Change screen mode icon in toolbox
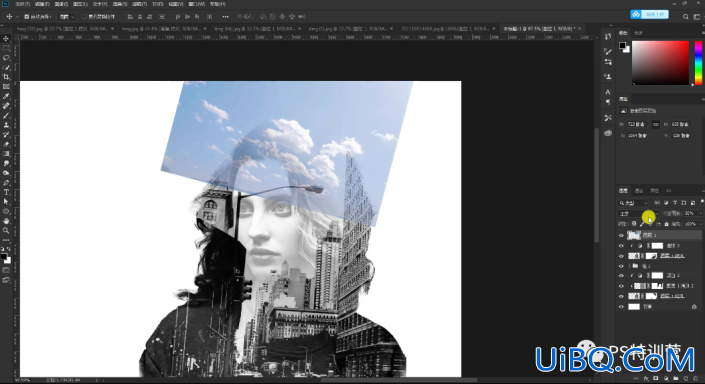This screenshot has width=705, height=384. tap(6, 280)
